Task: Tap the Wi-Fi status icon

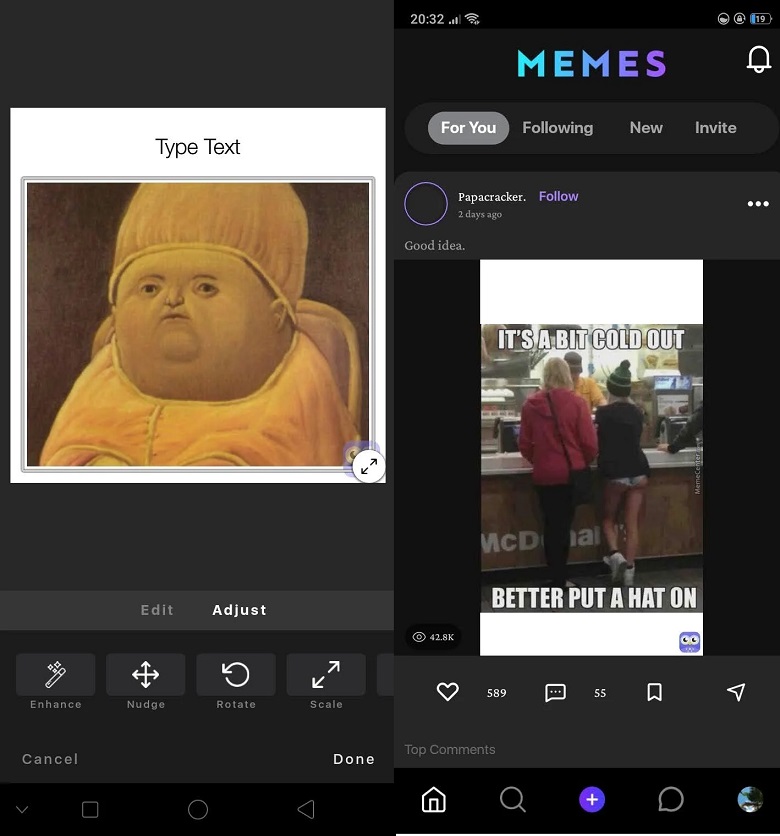Action: 472,19
